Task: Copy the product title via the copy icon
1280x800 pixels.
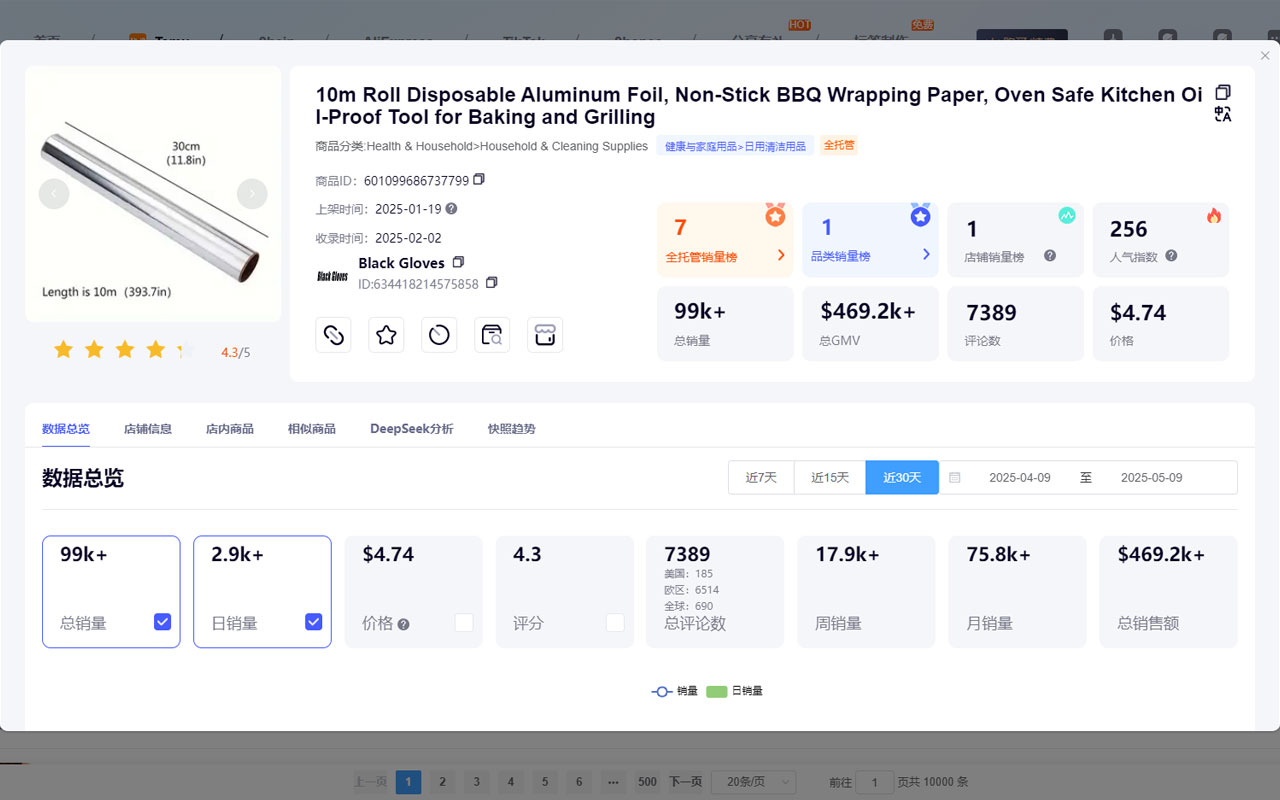Action: [x=1222, y=91]
